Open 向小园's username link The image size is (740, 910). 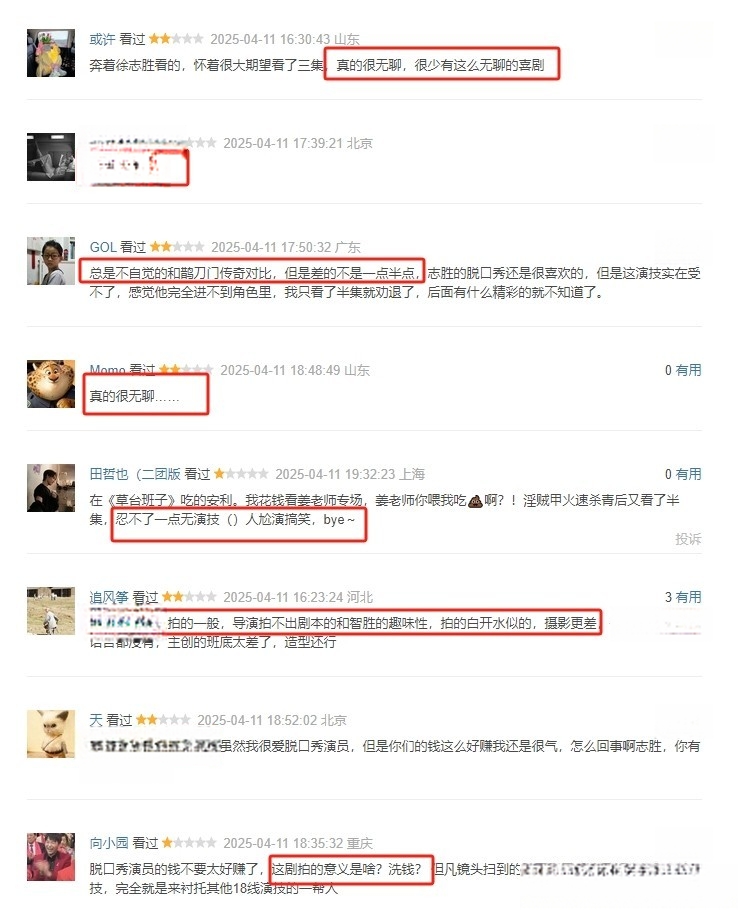[x=109, y=843]
